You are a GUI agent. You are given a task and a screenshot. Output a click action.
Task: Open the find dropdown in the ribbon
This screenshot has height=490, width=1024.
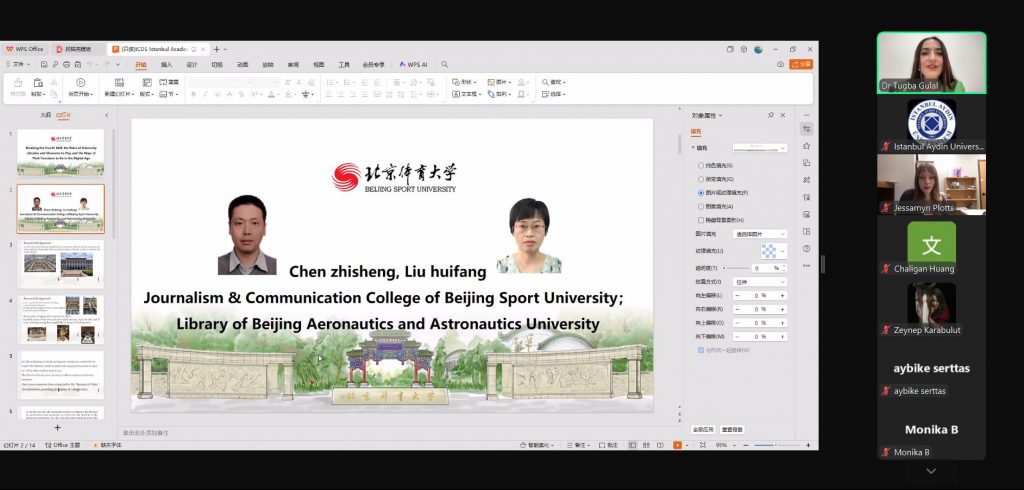(x=553, y=82)
